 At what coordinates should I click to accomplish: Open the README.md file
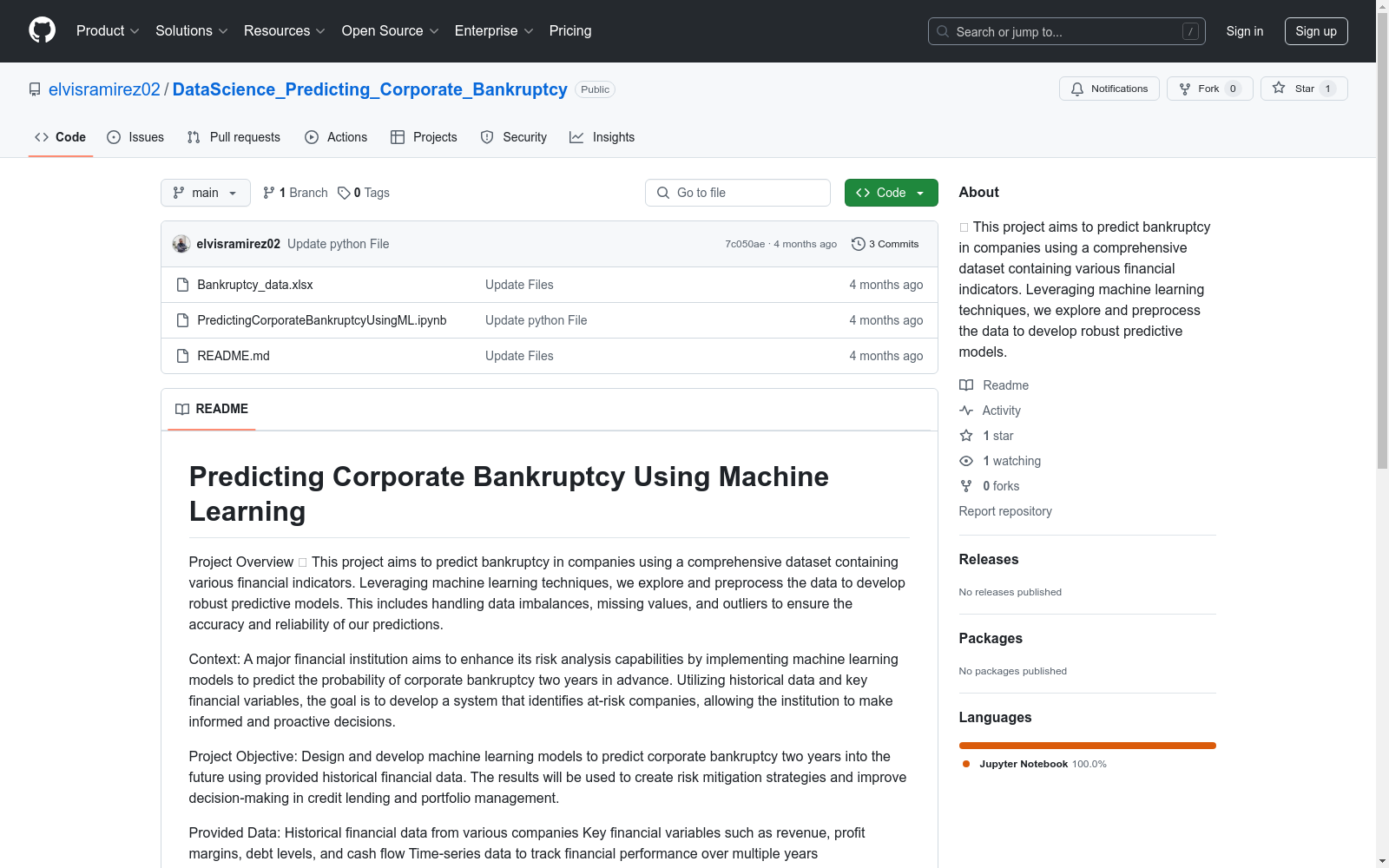tap(234, 356)
